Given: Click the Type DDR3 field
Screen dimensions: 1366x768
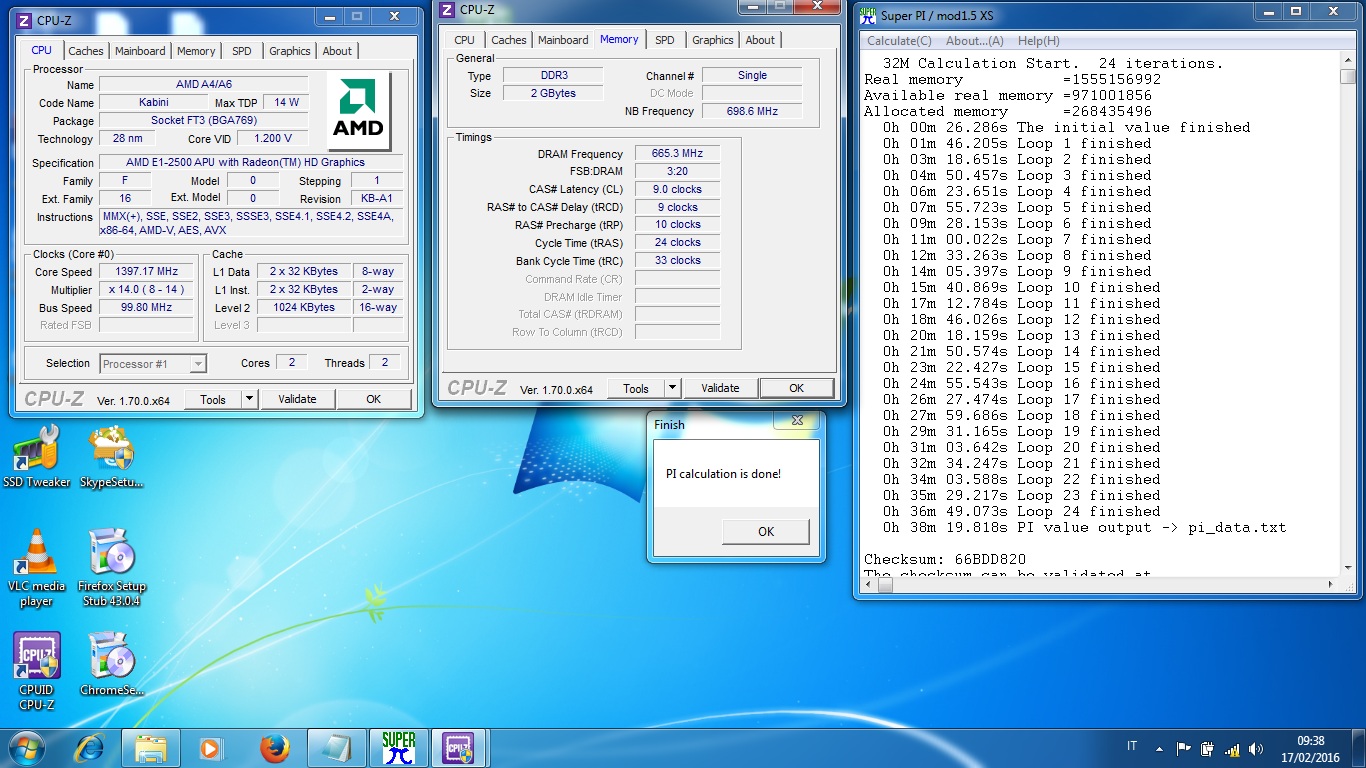Looking at the screenshot, I should point(552,76).
